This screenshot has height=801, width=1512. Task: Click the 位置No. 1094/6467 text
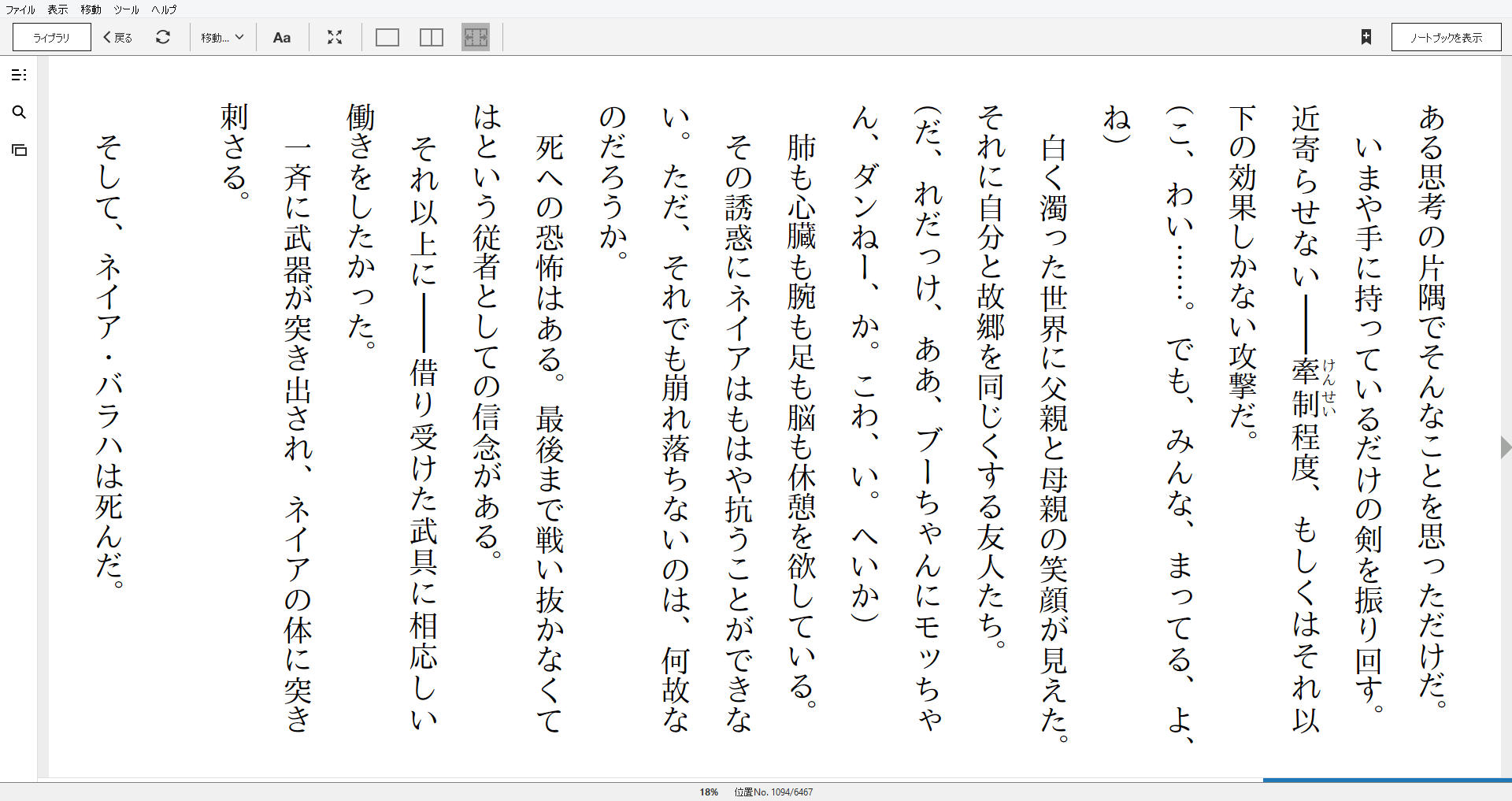pyautogui.click(x=773, y=792)
